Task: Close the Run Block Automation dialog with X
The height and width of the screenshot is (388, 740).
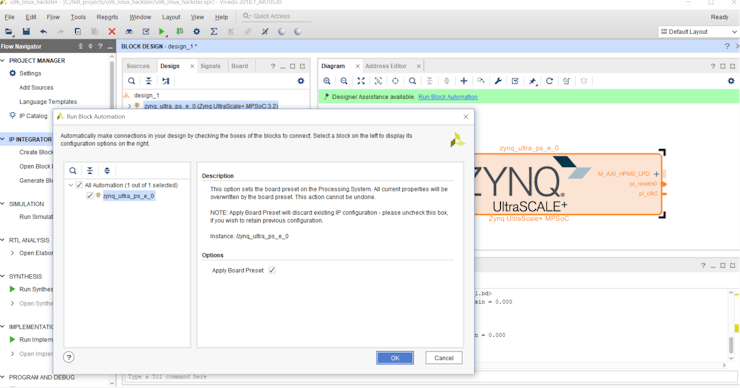Action: coord(466,117)
